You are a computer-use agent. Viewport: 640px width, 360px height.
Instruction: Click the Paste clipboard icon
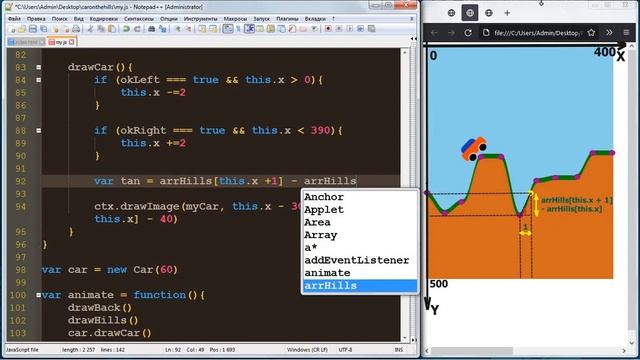pos(111,29)
